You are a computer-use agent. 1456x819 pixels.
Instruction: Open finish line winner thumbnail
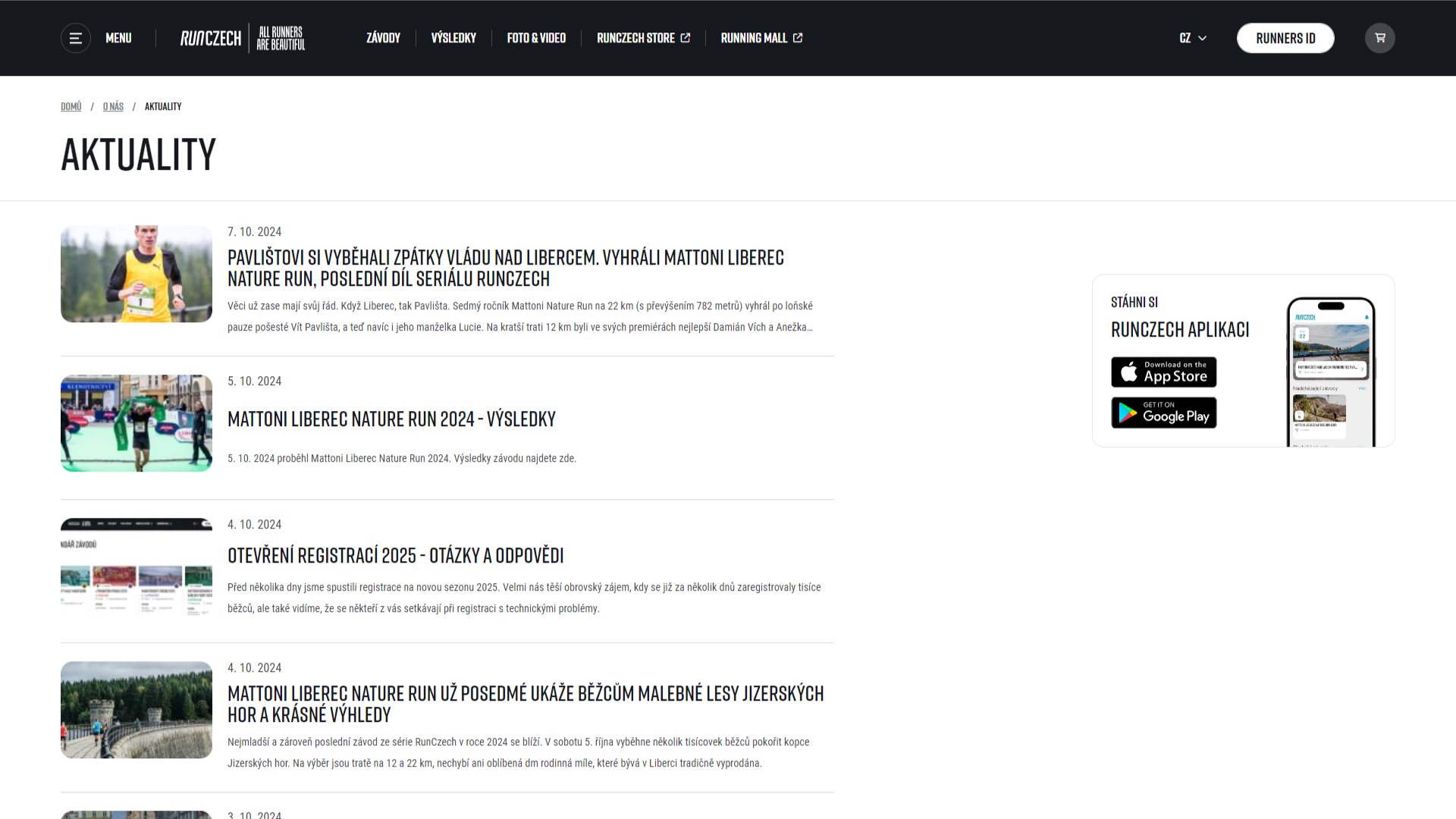click(136, 423)
